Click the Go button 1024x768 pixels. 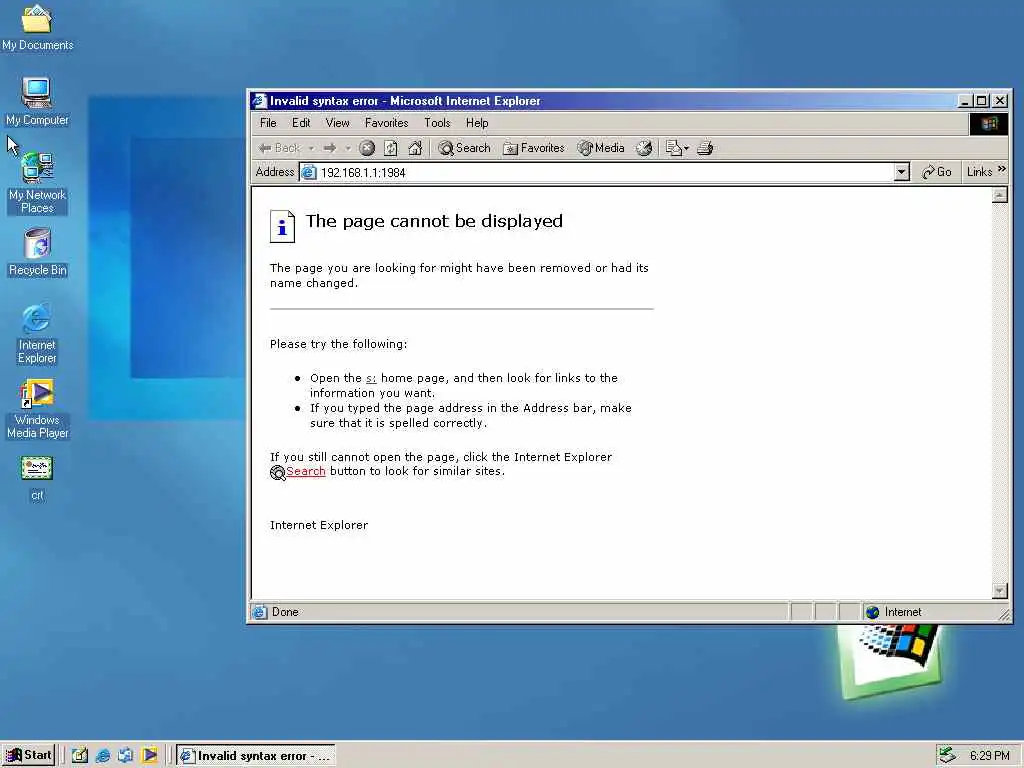click(x=936, y=172)
